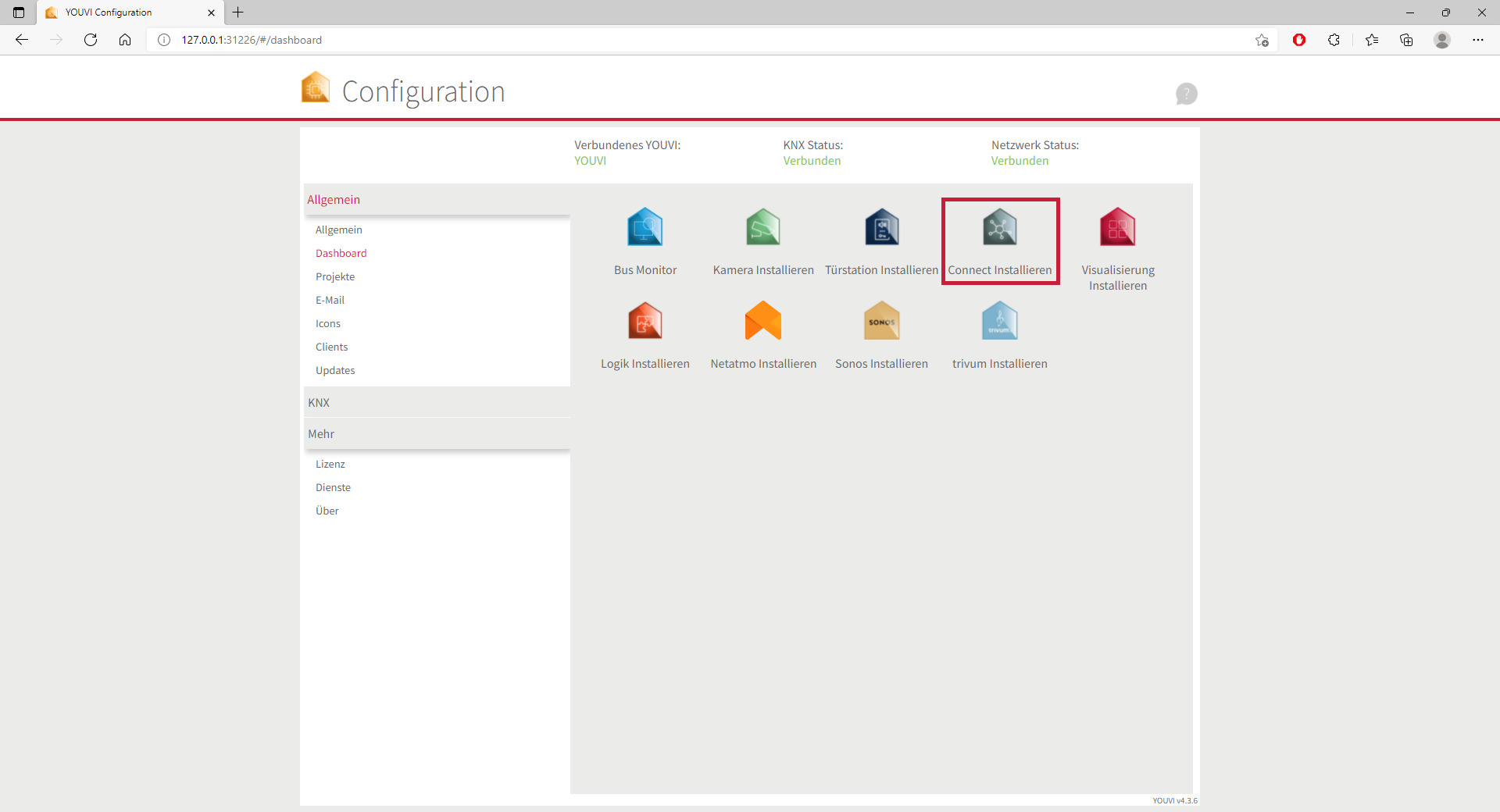The width and height of the screenshot is (1500, 812).
Task: Open the trivum Installieren icon
Action: coord(1000,321)
